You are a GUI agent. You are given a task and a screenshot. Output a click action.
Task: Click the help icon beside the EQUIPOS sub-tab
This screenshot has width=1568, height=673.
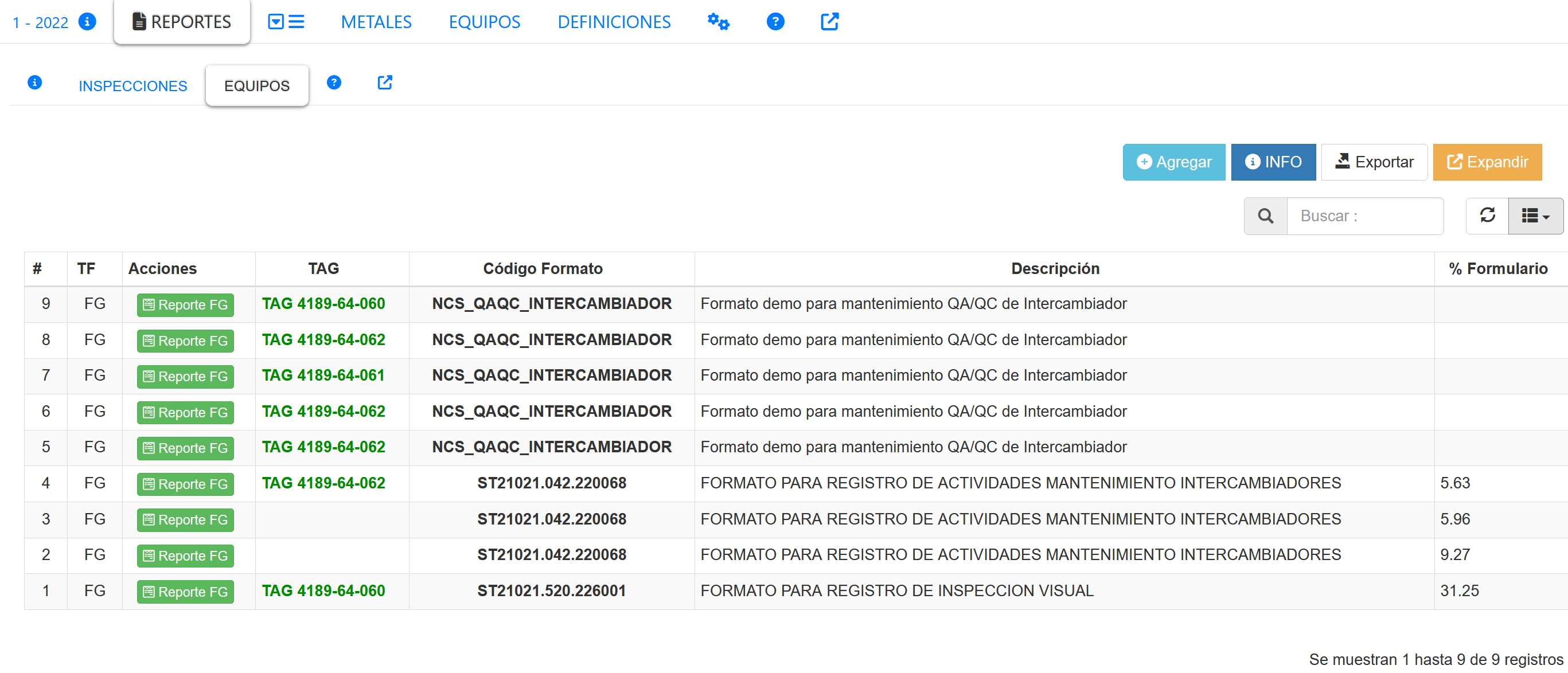pos(334,83)
